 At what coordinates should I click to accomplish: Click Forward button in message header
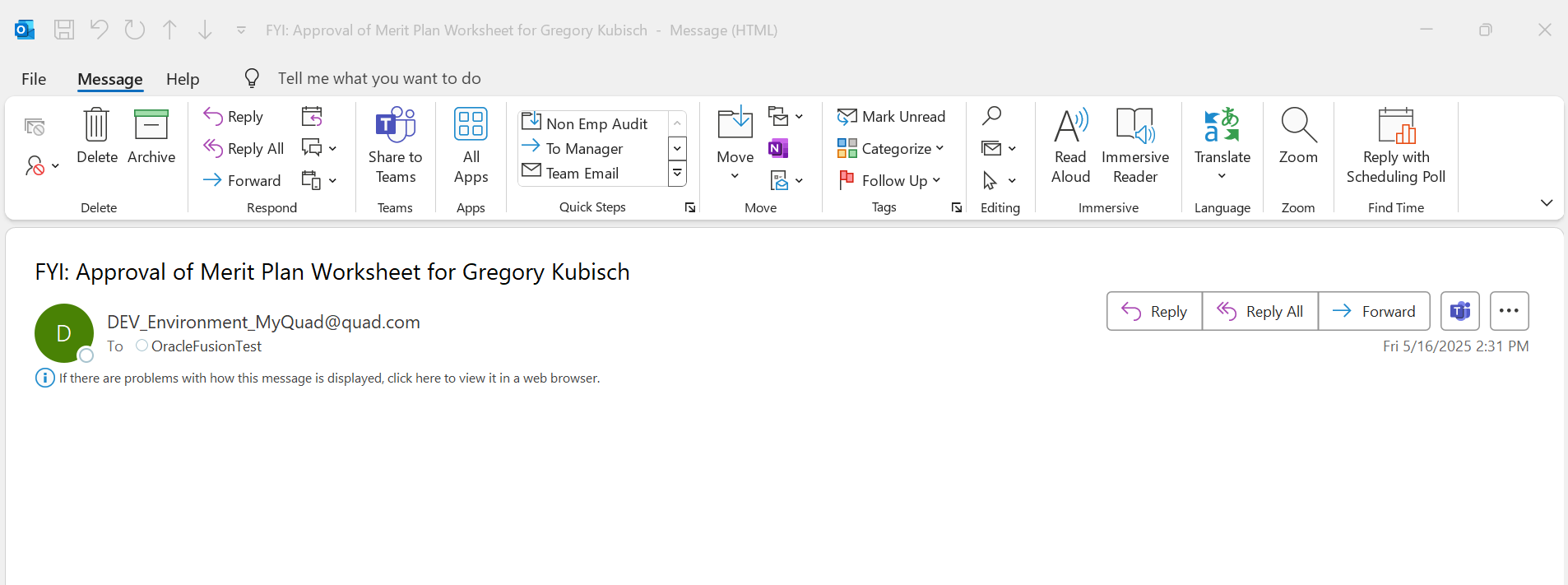tap(1374, 311)
